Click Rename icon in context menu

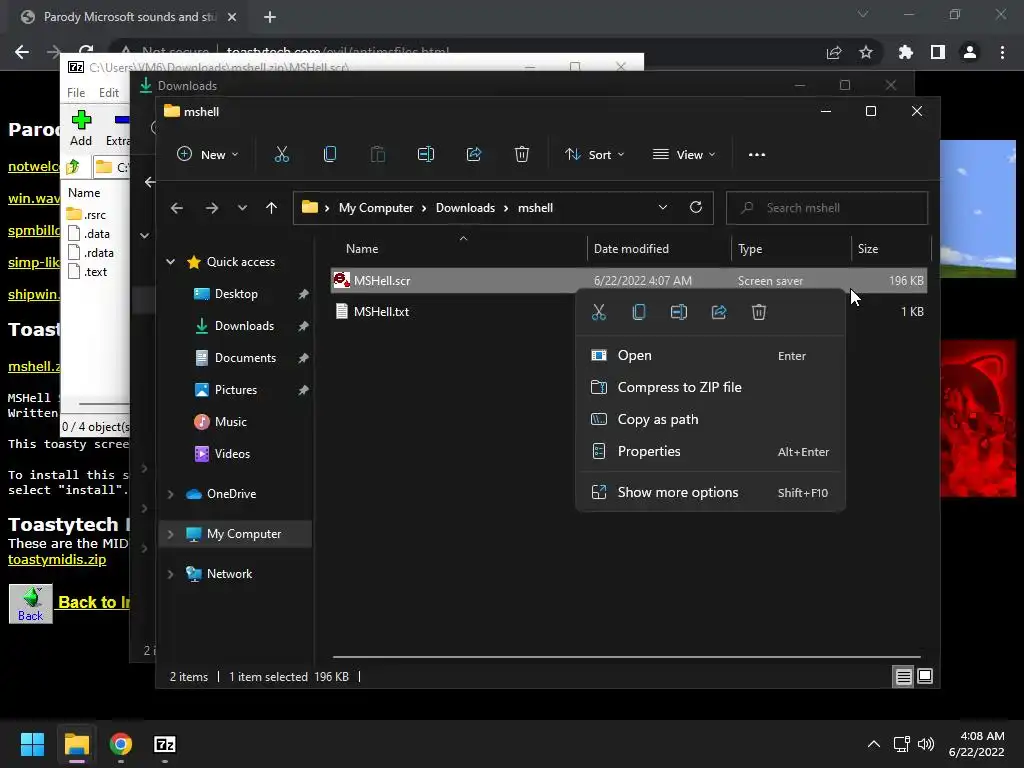(679, 312)
